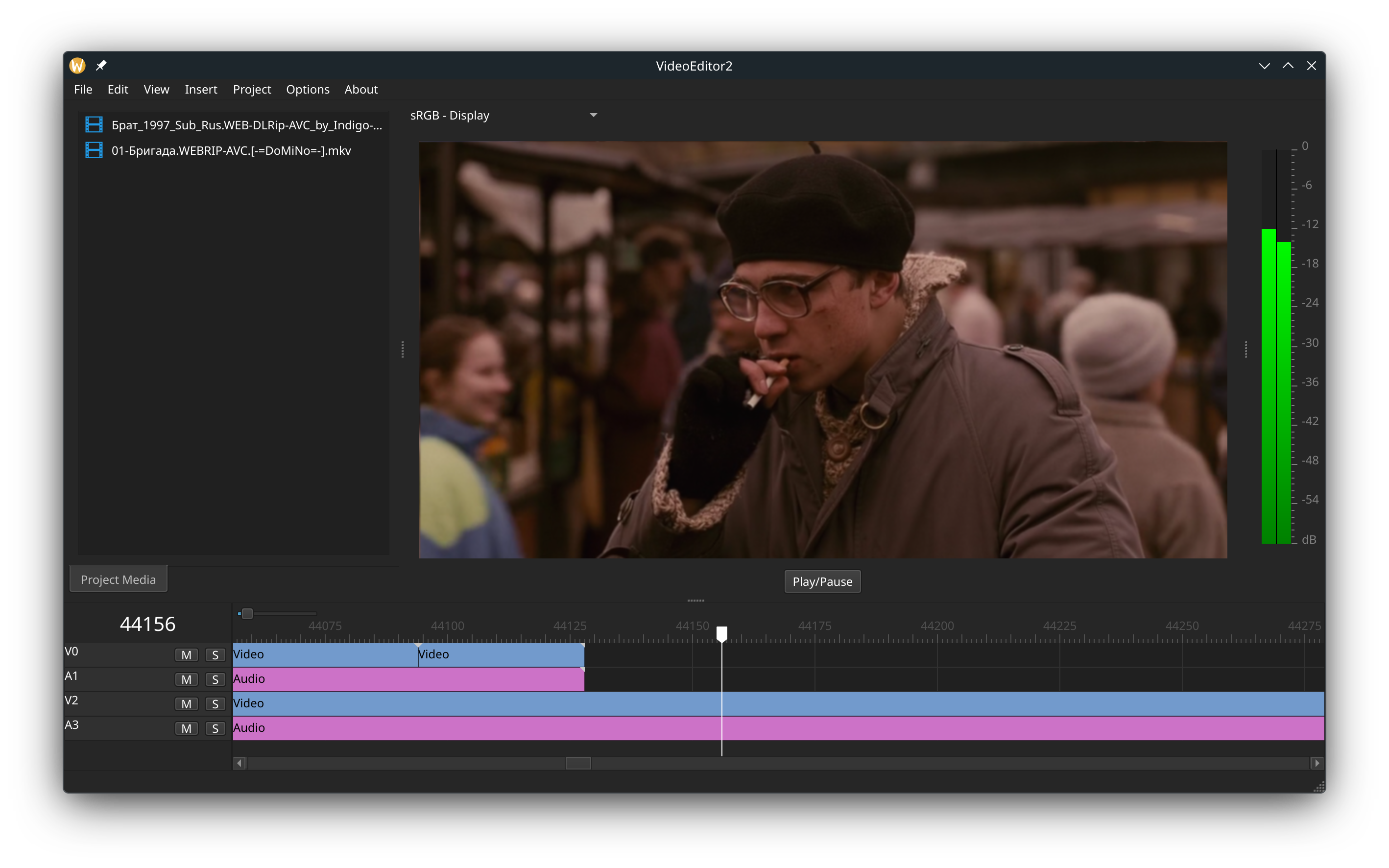Click the timeline scroll left arrow
This screenshot has width=1389, height=868.
[x=239, y=763]
